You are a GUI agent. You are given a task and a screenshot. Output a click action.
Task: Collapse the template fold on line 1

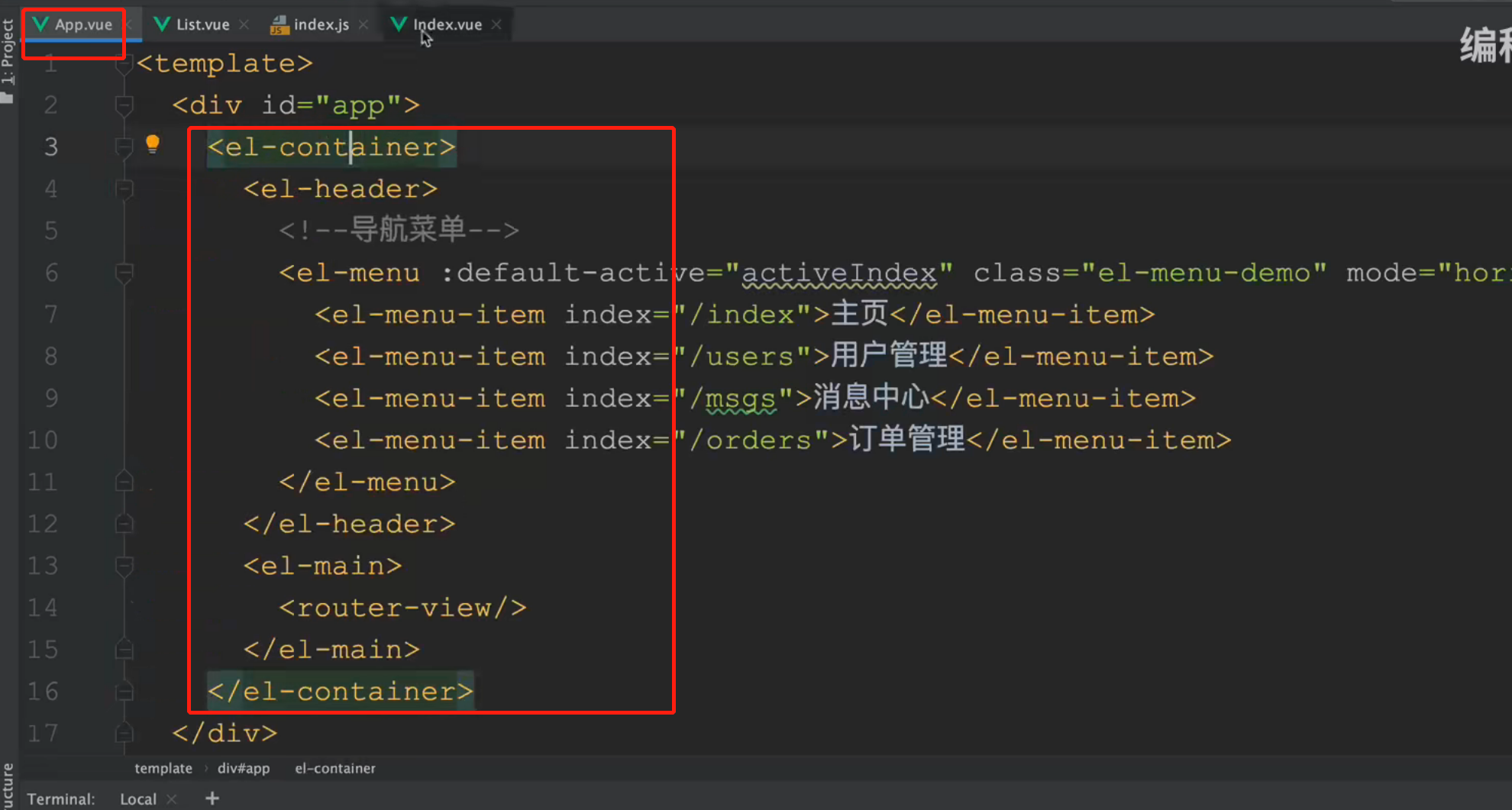coord(124,63)
